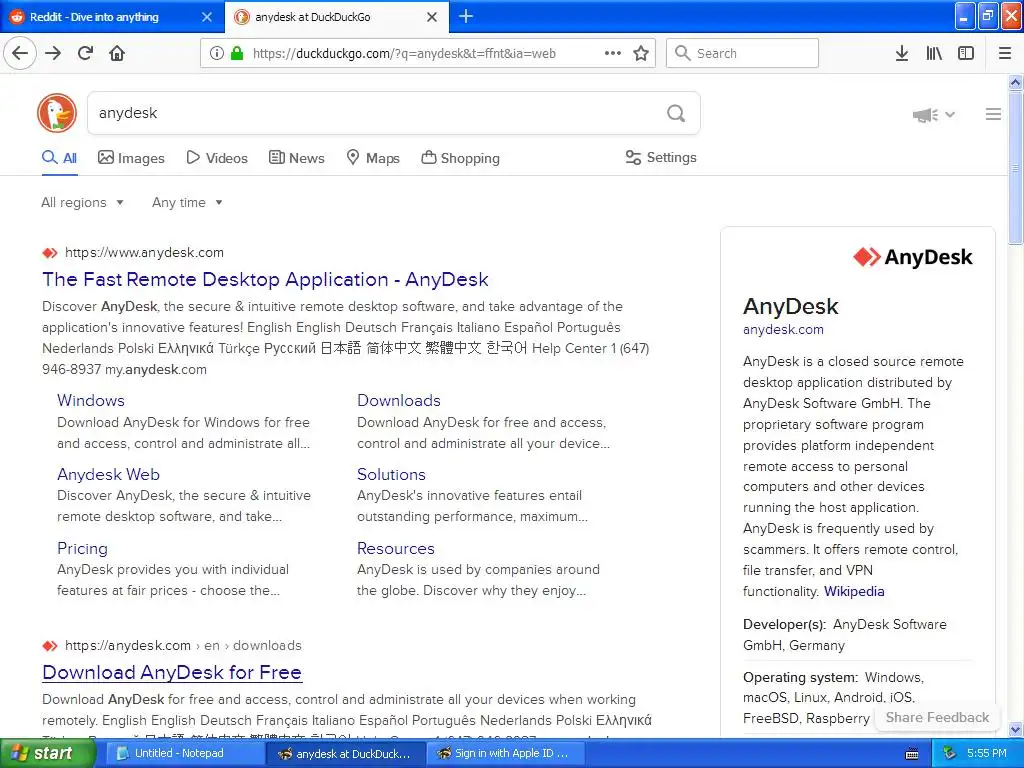Open the Windows start button

click(x=47, y=754)
